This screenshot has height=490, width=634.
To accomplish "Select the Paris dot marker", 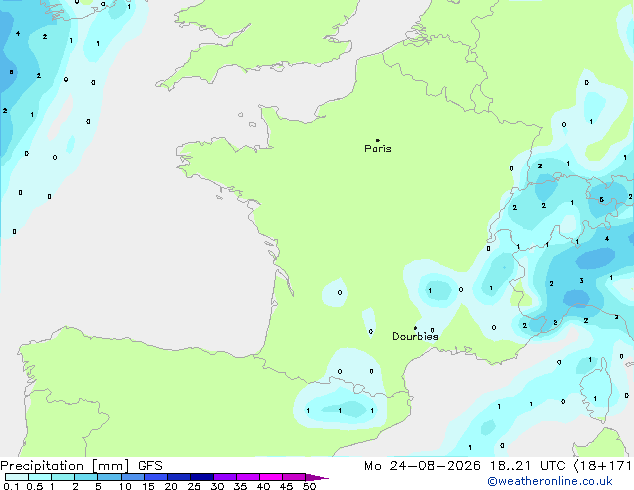I will pyautogui.click(x=378, y=140).
